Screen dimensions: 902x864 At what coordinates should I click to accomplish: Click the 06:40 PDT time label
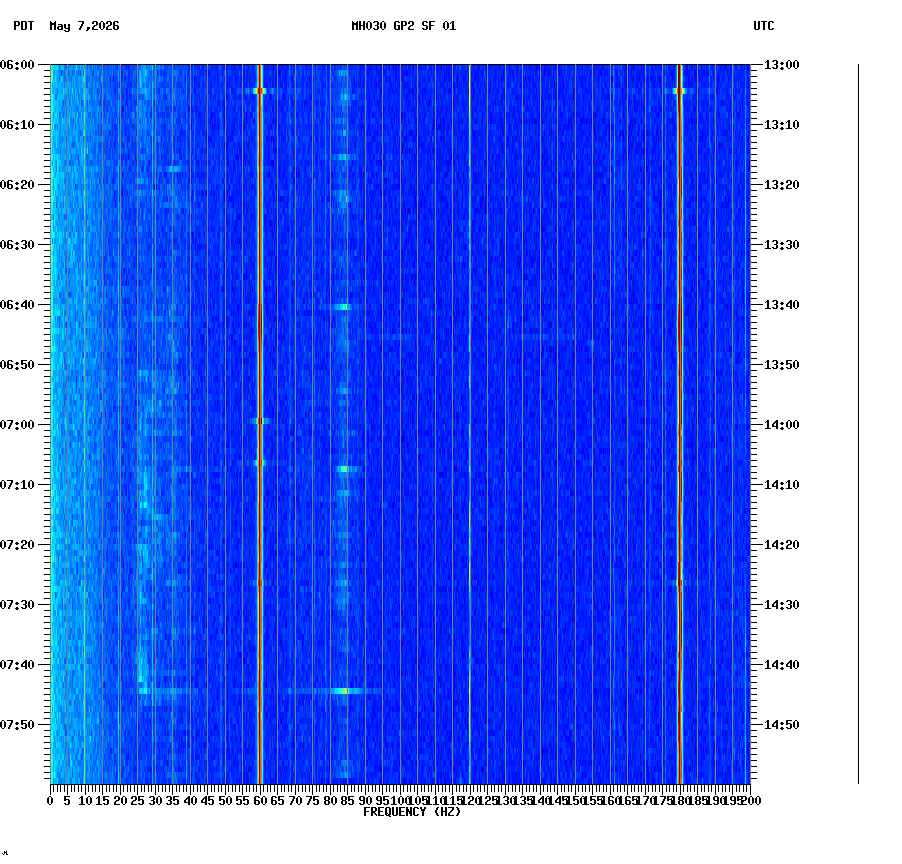tap(17, 305)
